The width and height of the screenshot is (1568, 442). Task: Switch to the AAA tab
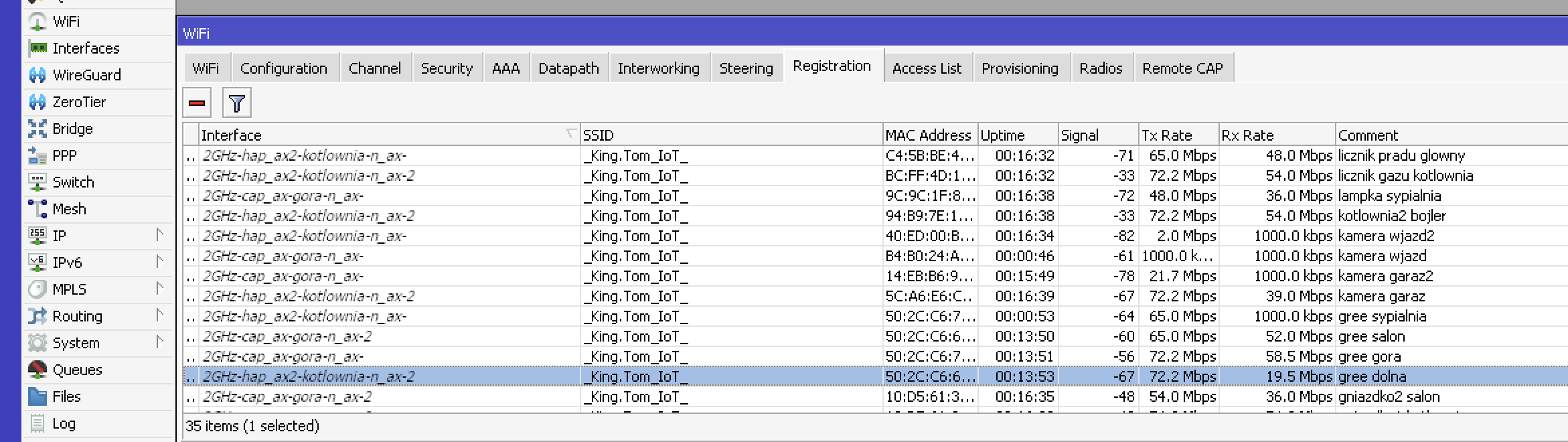point(506,68)
